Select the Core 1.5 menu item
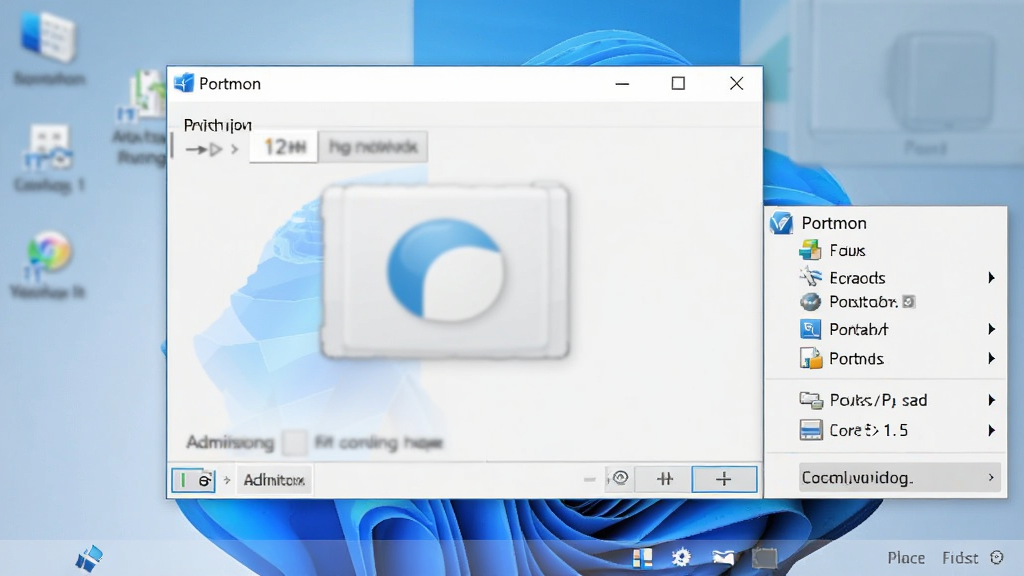1024x576 pixels. (x=868, y=430)
